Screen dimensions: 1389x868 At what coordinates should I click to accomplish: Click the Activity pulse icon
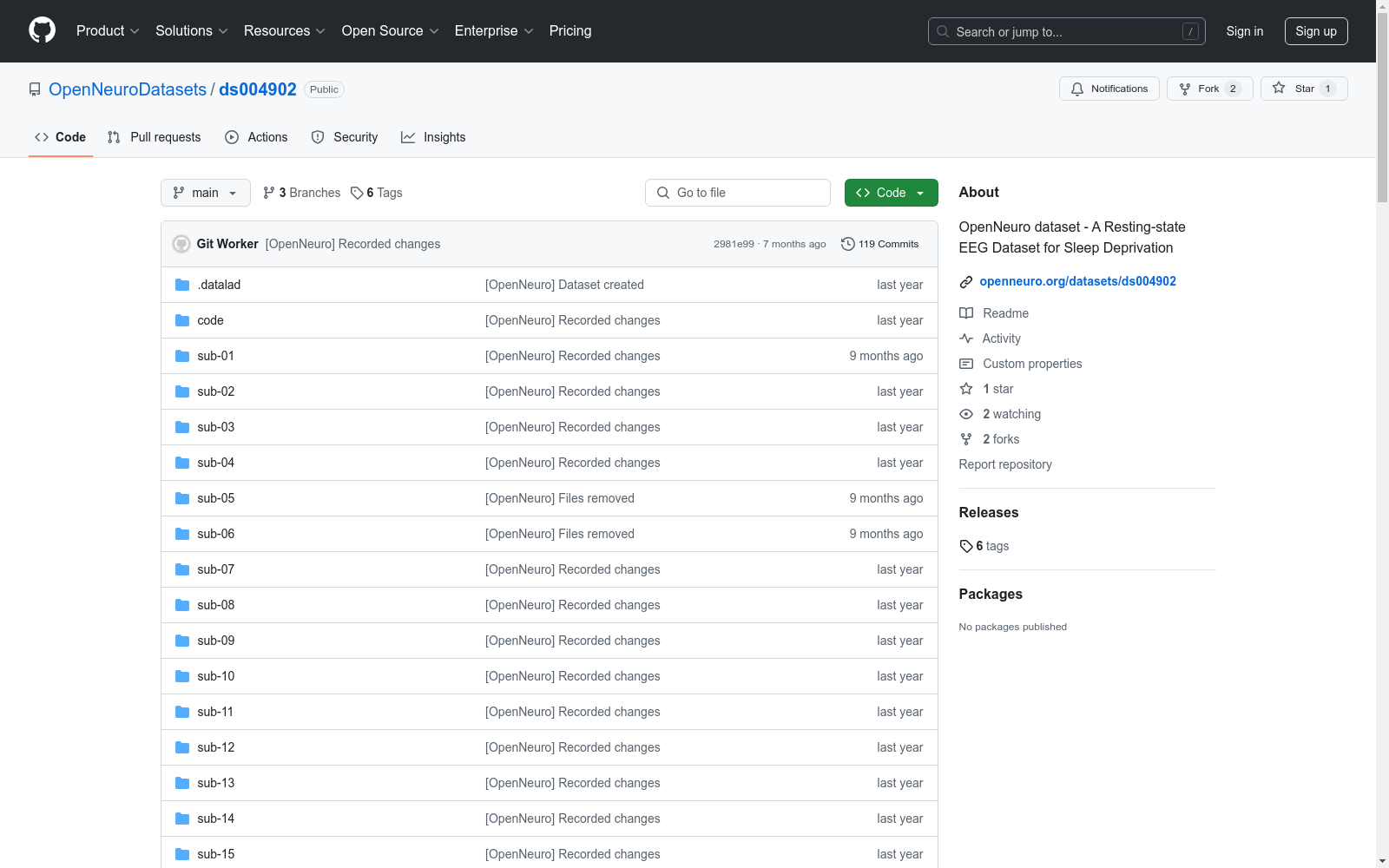966,339
